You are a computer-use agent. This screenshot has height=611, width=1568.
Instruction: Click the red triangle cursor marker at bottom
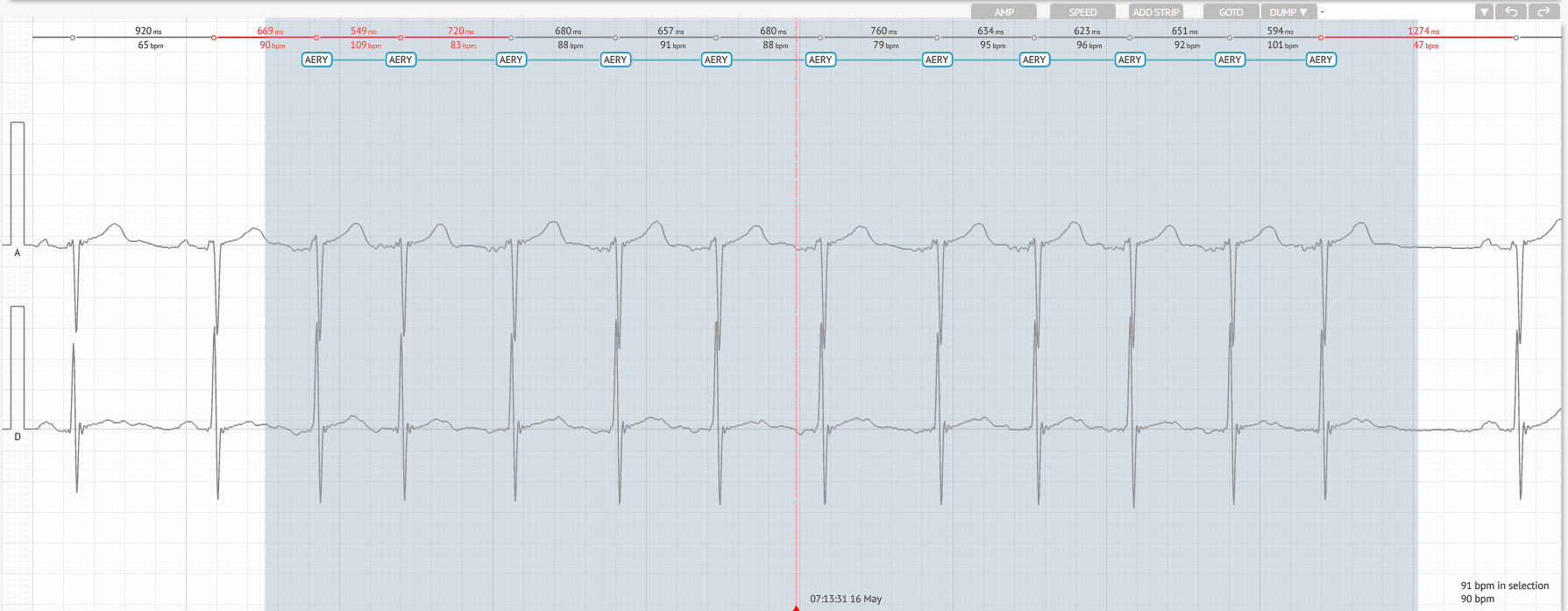coord(796,607)
